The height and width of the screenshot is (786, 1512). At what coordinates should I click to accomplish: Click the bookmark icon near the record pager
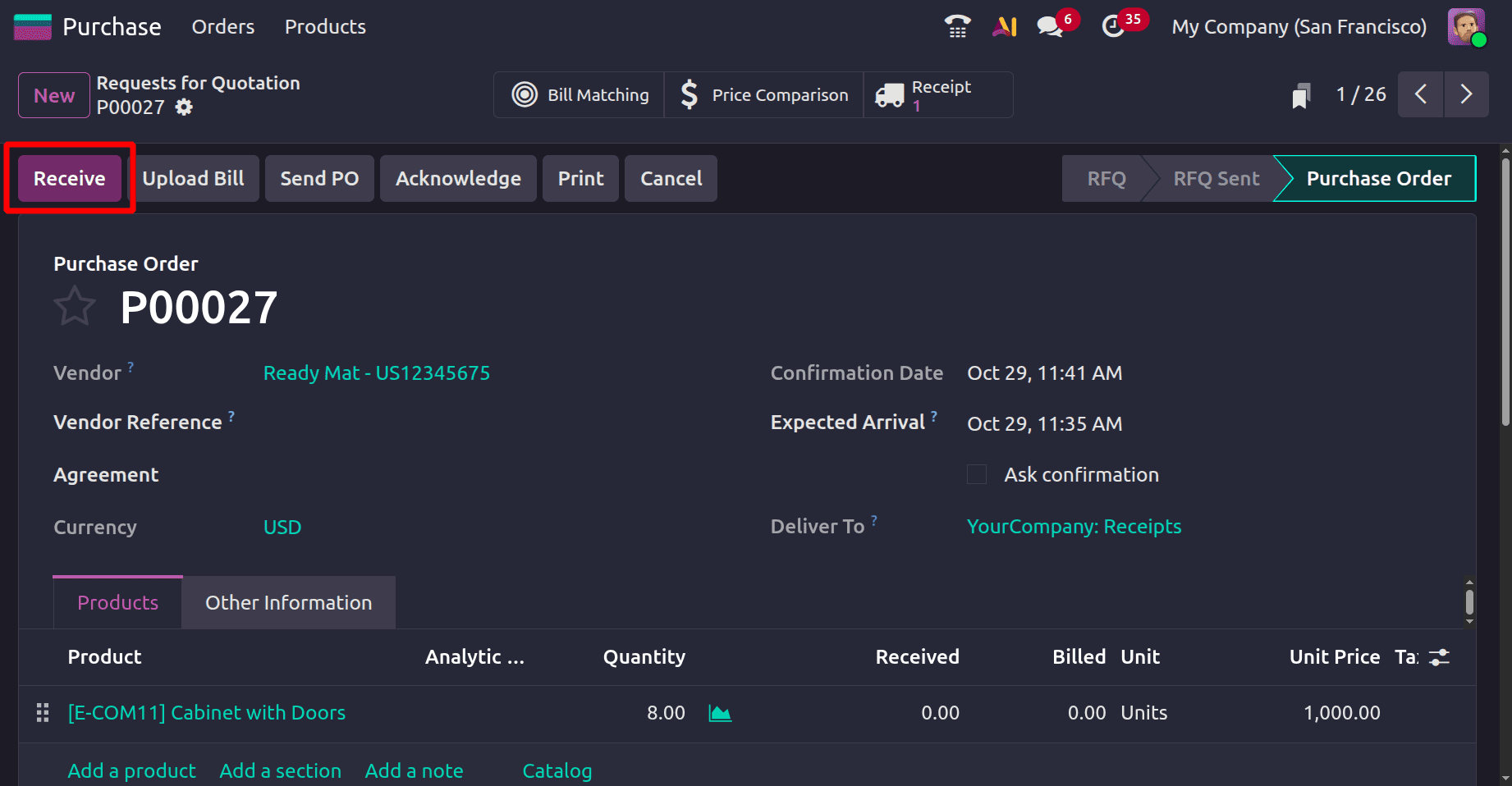tap(1300, 94)
